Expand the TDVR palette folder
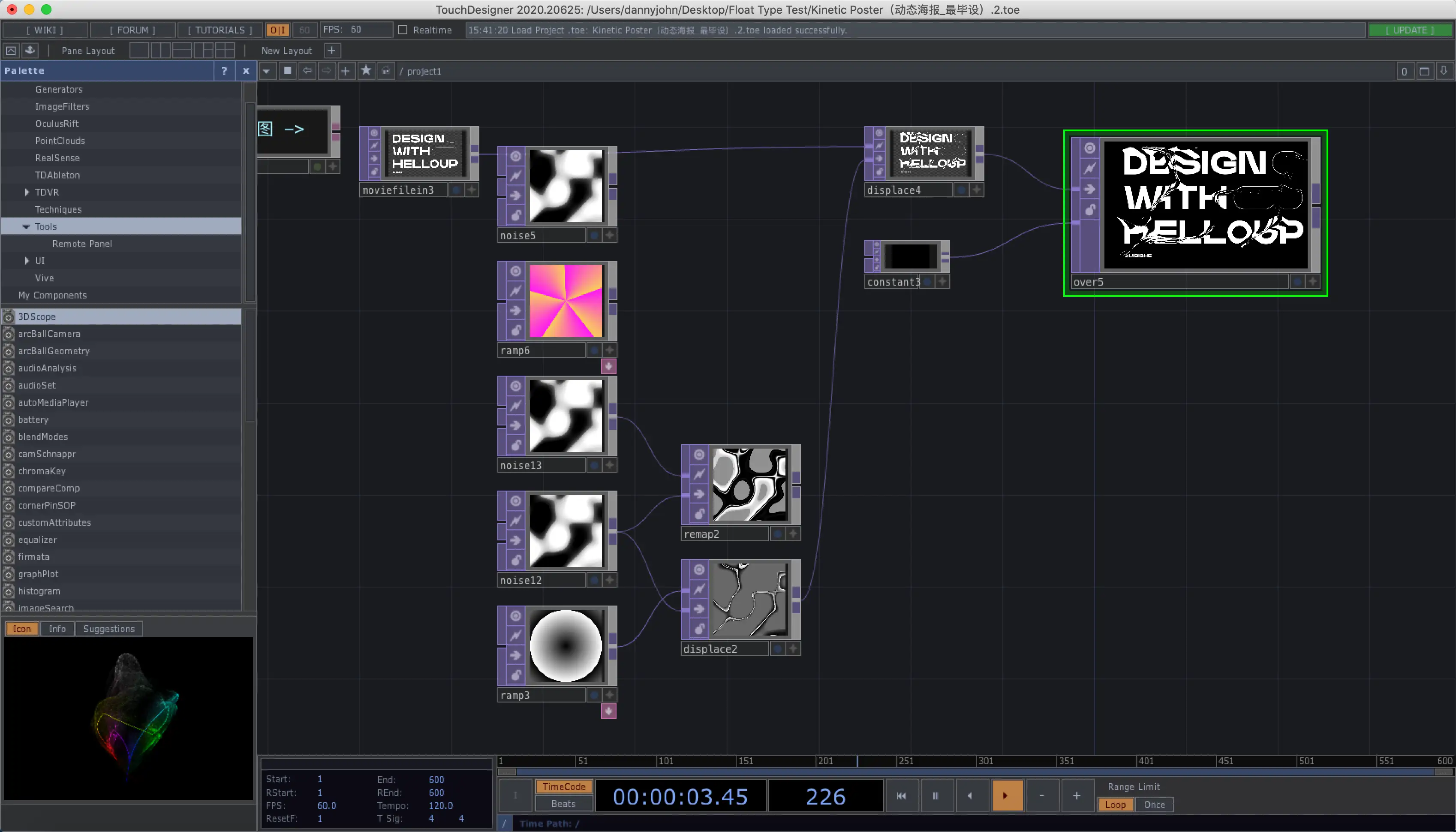Screen dimensions: 1456x832 26,192
